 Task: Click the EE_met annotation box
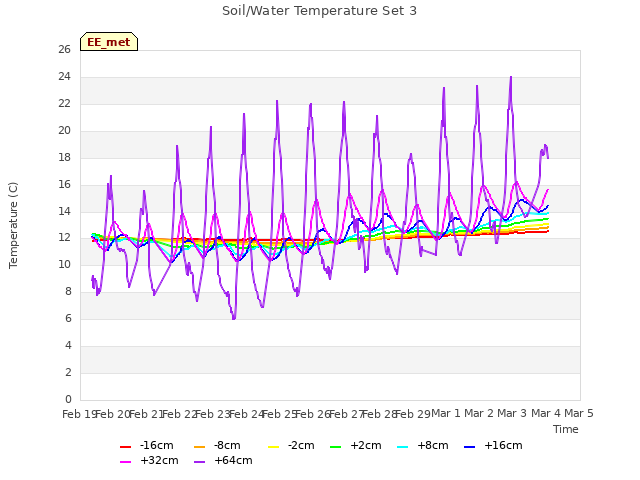pyautogui.click(x=109, y=42)
